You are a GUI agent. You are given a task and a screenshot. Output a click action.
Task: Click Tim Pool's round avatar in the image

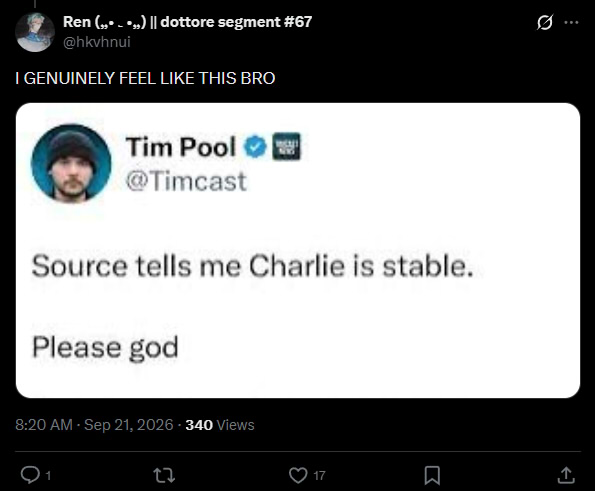click(71, 164)
